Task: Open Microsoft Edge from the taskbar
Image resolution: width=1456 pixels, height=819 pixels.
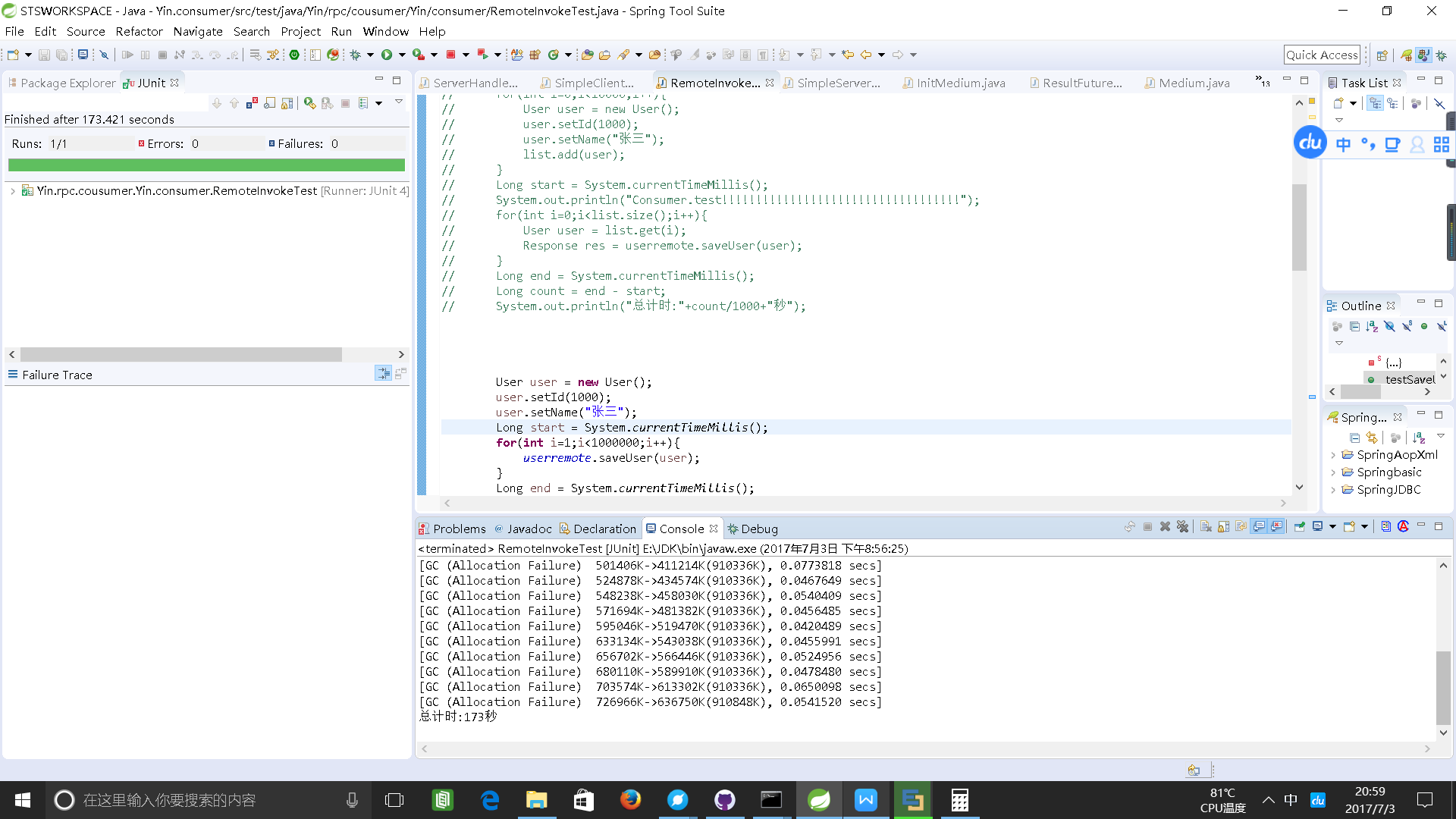Action: pyautogui.click(x=490, y=800)
